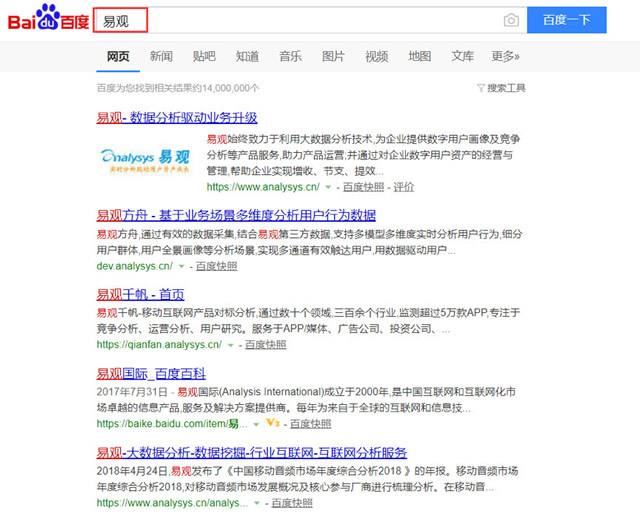Click the search input containing 易观
Viewport: 640px width, 513px height.
click(310, 20)
